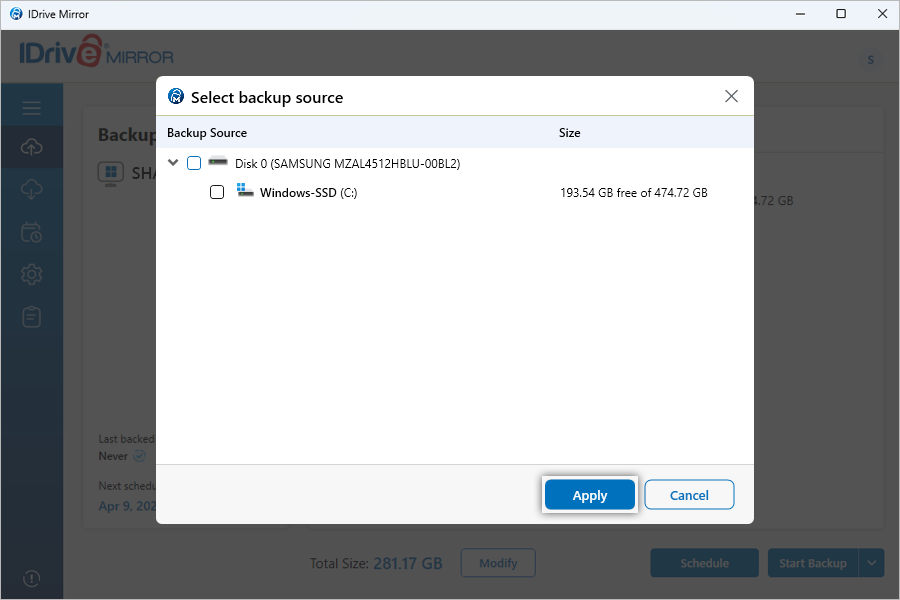
Task: Open the cloud Restore sidebar icon
Action: pyautogui.click(x=32, y=189)
